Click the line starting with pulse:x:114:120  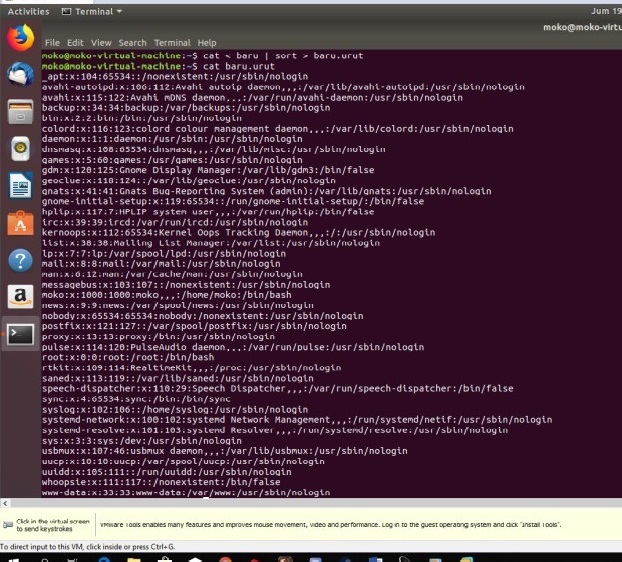tap(233, 347)
